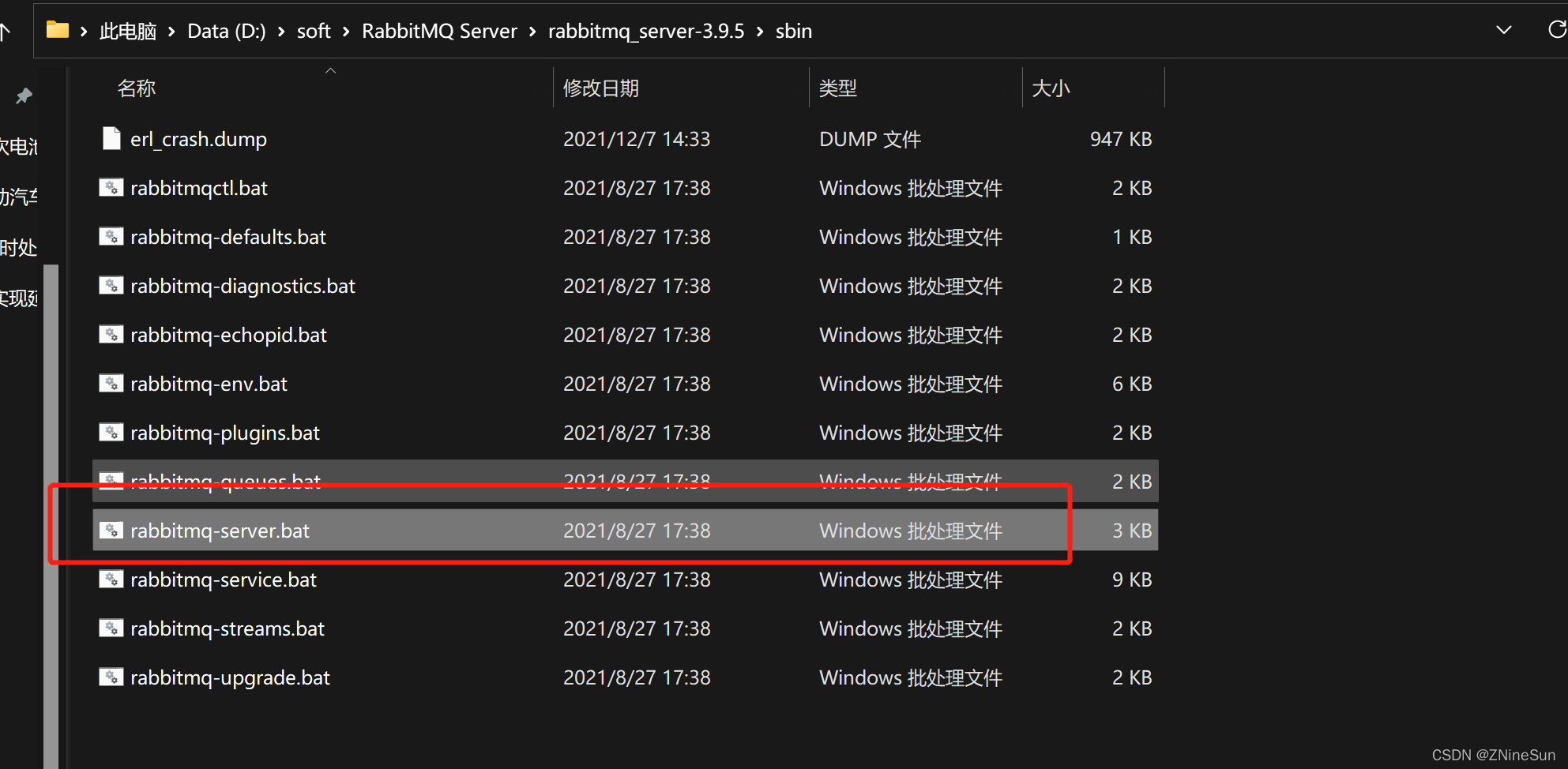Click the DUMP 文件 type cell
This screenshot has height=769, width=1568.
tap(870, 139)
